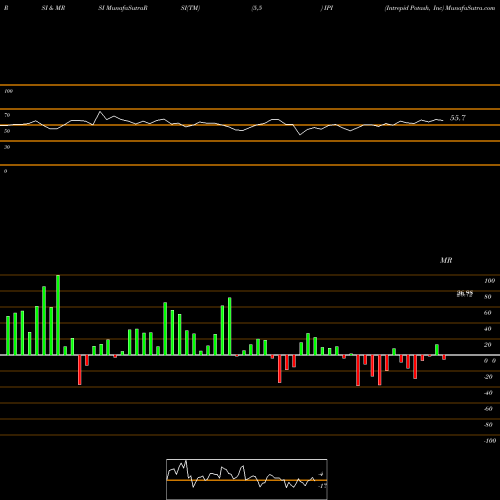Click the RSI 70 level axis label
This screenshot has height=500, width=500.
coord(7,115)
